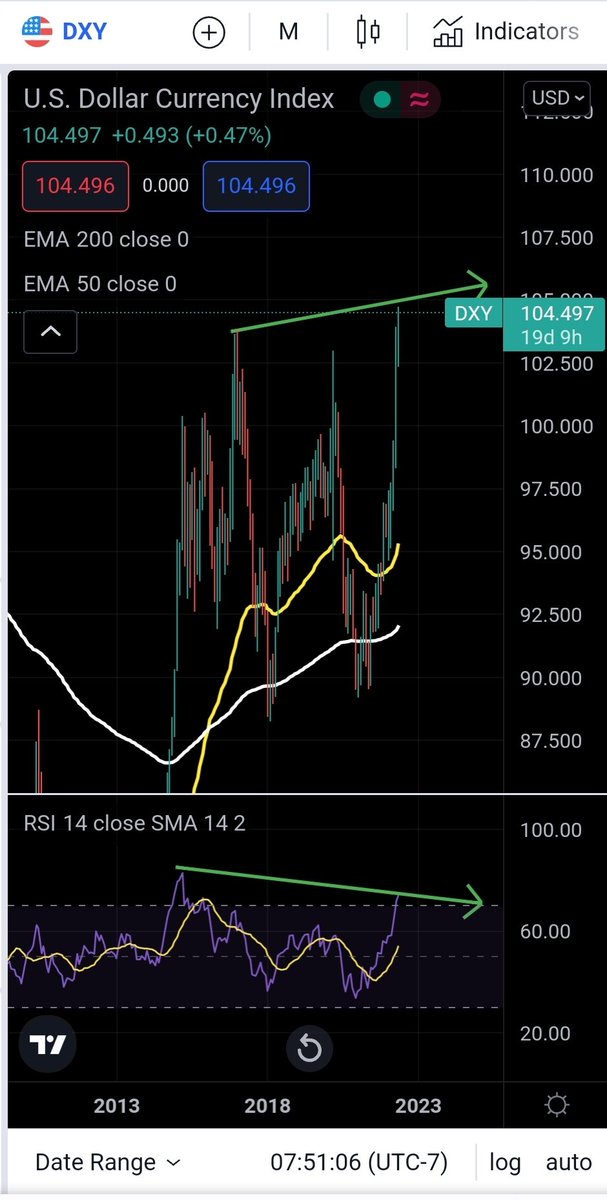Select the EMA 50 close 0 legend
The image size is (607, 1200).
coord(100,284)
